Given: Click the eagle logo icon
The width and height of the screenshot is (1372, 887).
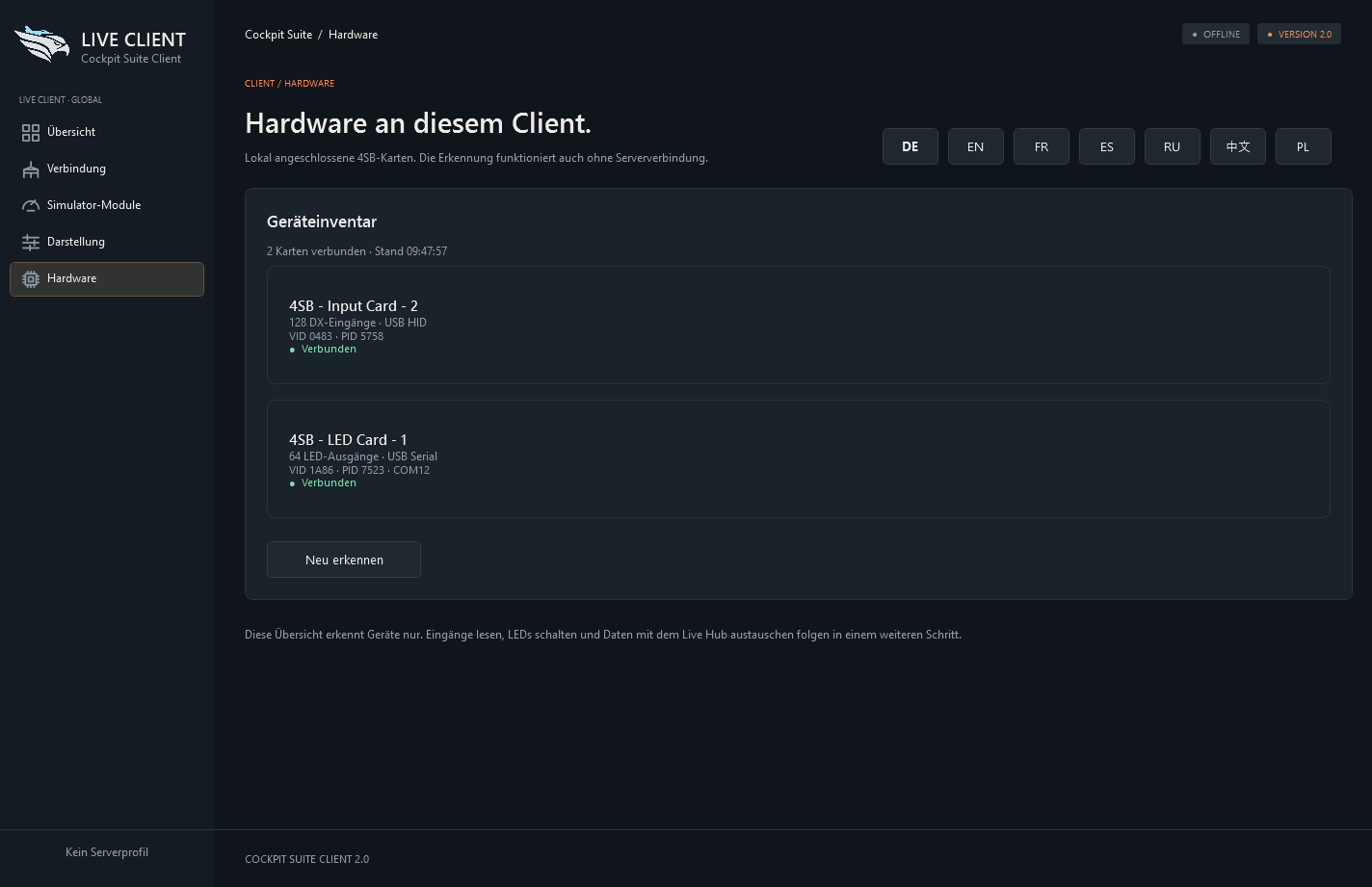Looking at the screenshot, I should point(42,44).
